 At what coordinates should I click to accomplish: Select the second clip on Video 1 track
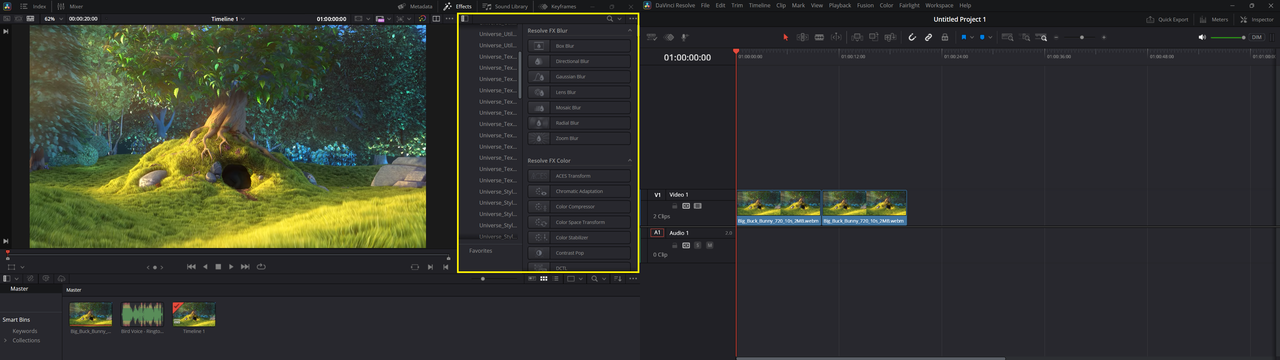click(x=864, y=207)
